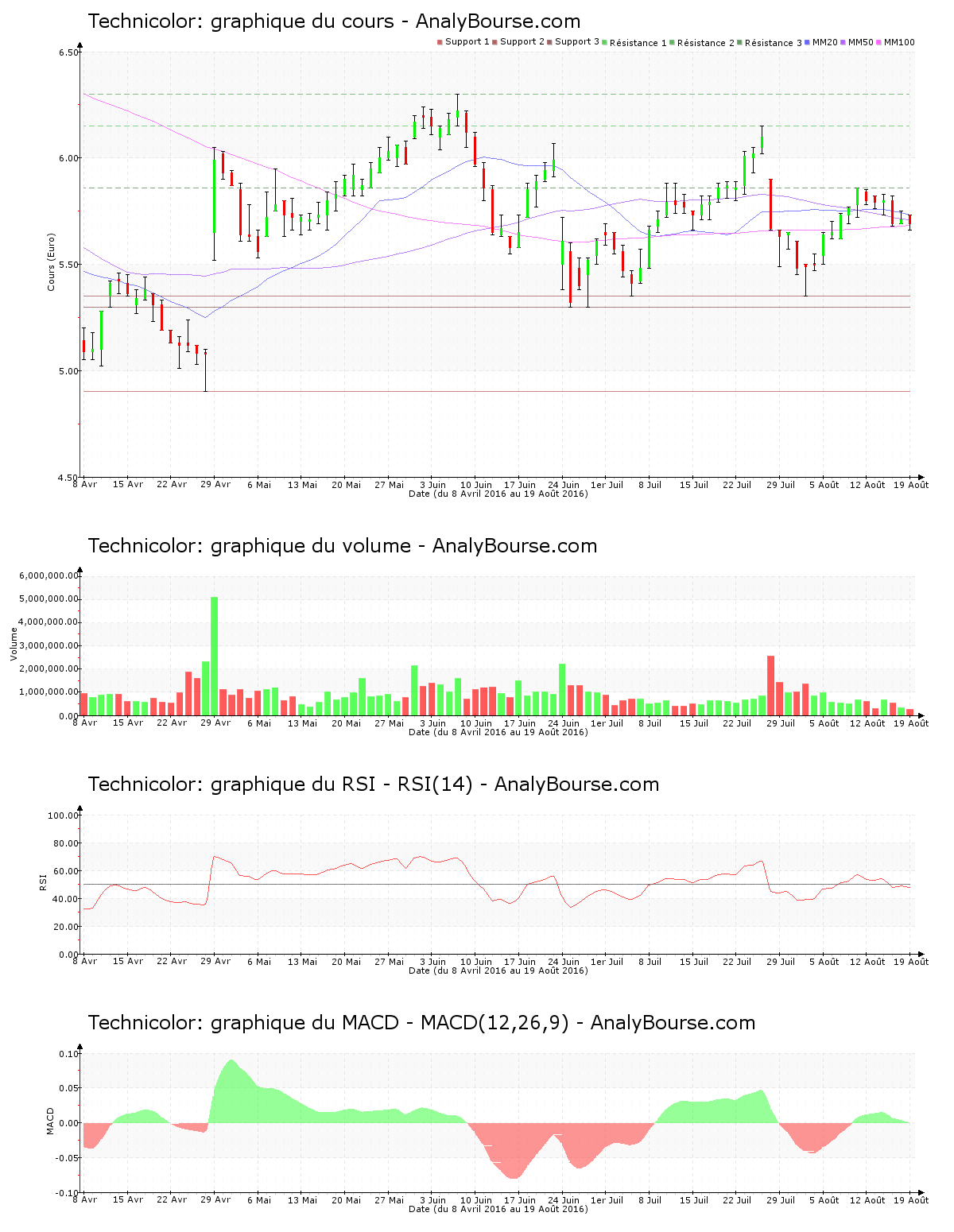Click the 'Support 2' legend entry
The height and width of the screenshot is (1232, 954).
(518, 42)
